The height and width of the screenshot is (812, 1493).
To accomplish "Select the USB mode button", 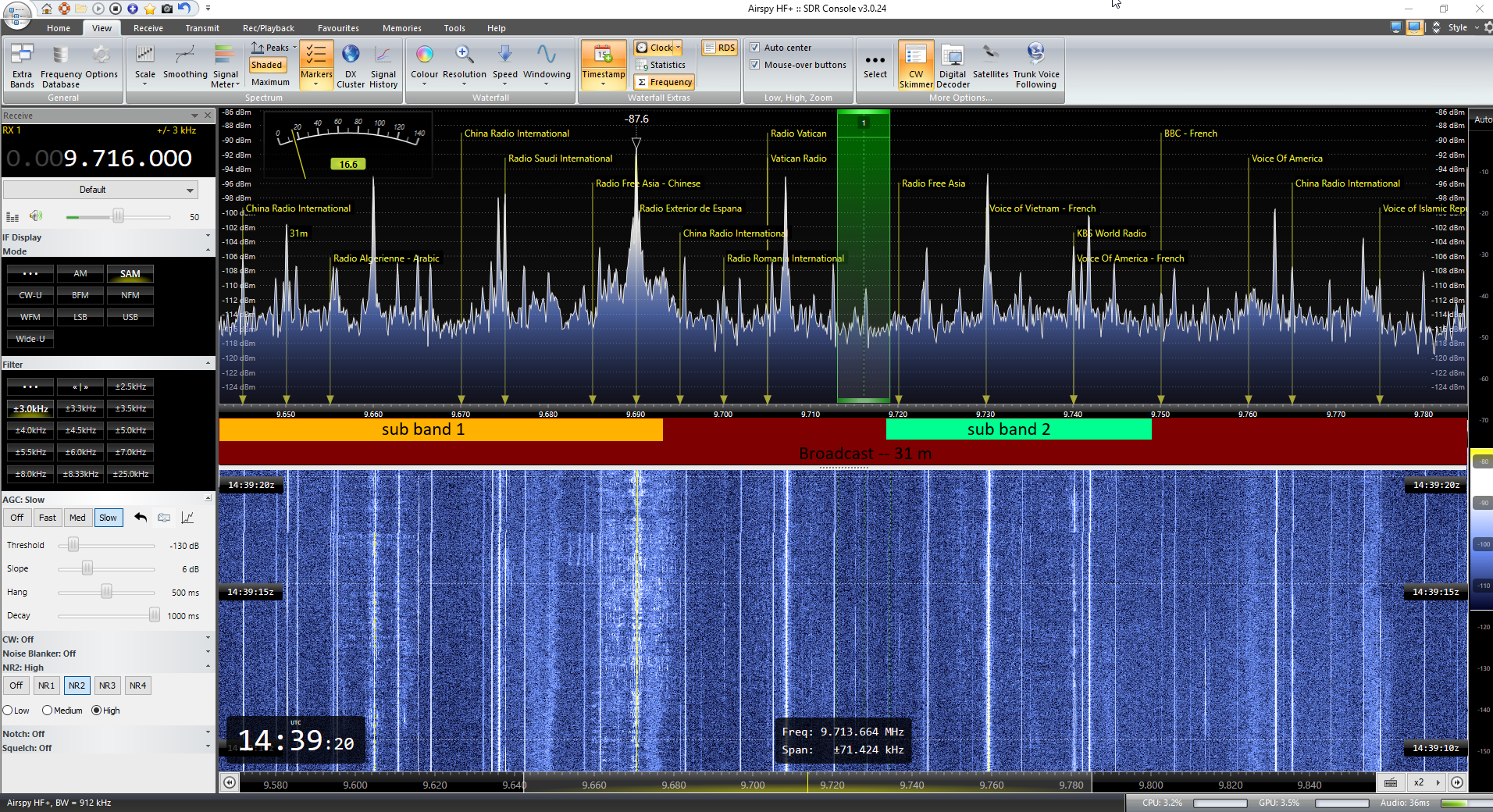I will pyautogui.click(x=130, y=317).
